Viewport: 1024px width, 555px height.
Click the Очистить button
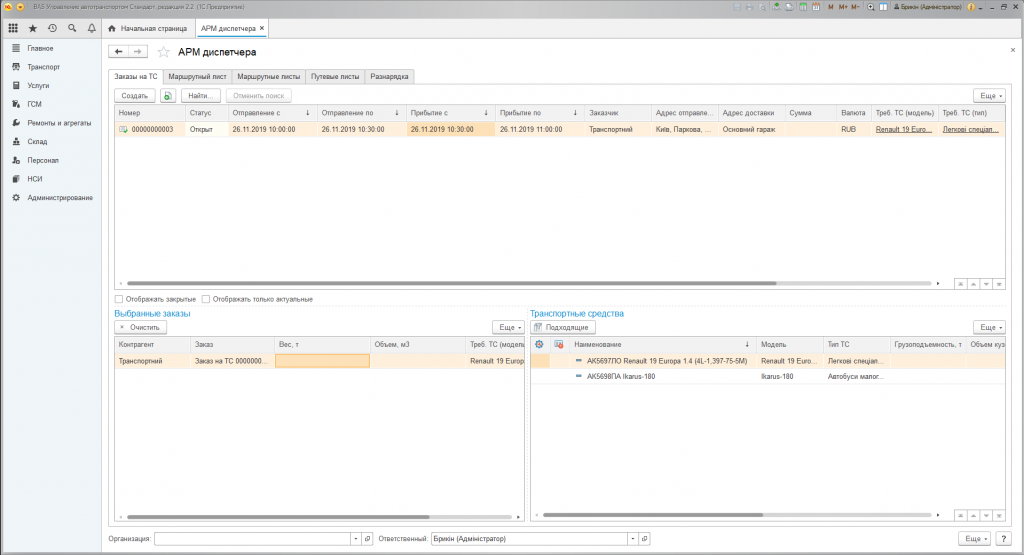[140, 327]
